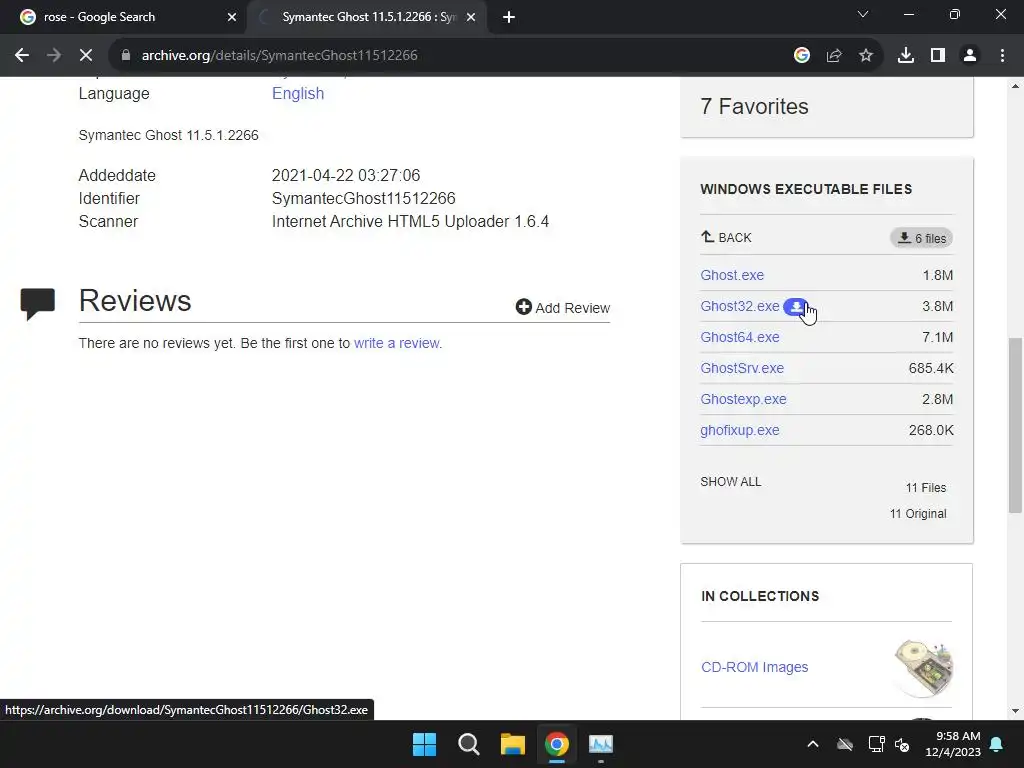Open Chrome downloads panel
Image resolution: width=1024 pixels, height=768 pixels.
click(906, 56)
